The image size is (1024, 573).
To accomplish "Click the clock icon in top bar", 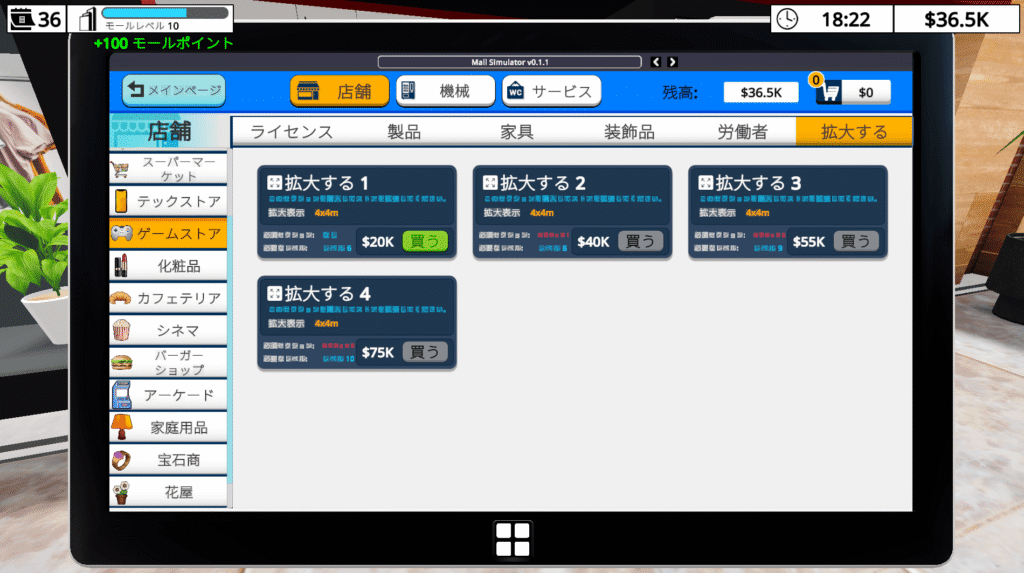I will tap(787, 19).
